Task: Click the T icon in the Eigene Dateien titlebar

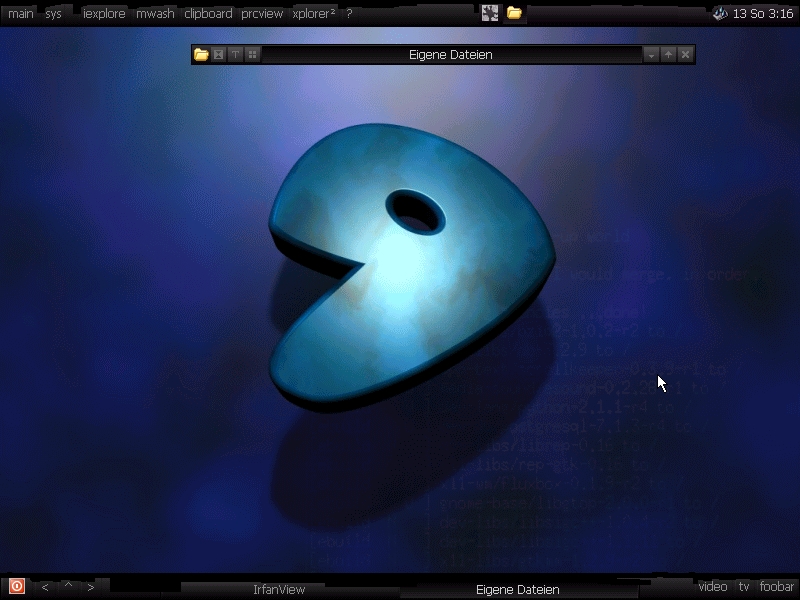Action: pyautogui.click(x=235, y=55)
